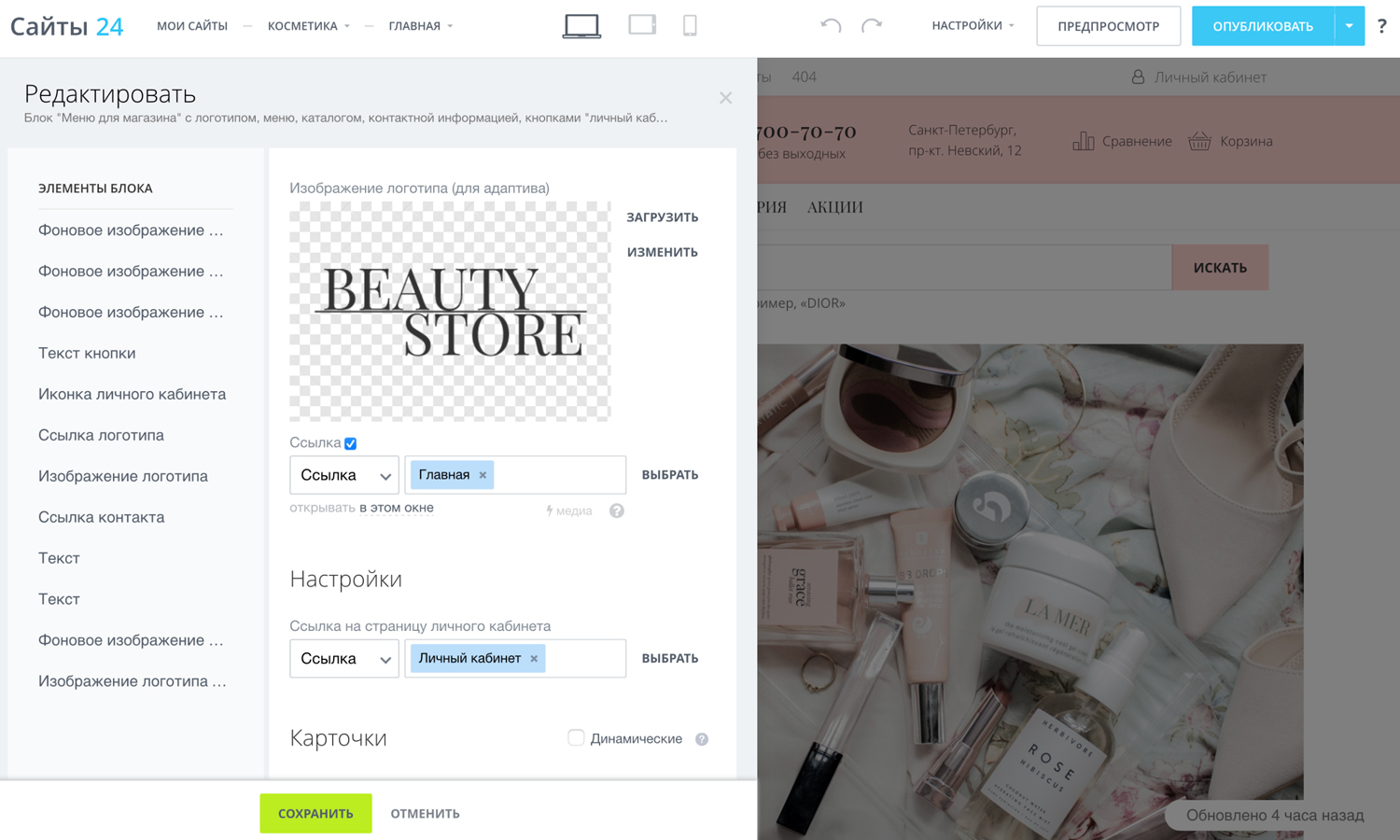Select 'Ссылка логотипа' in block elements
The height and width of the screenshot is (840, 1400).
(x=101, y=435)
